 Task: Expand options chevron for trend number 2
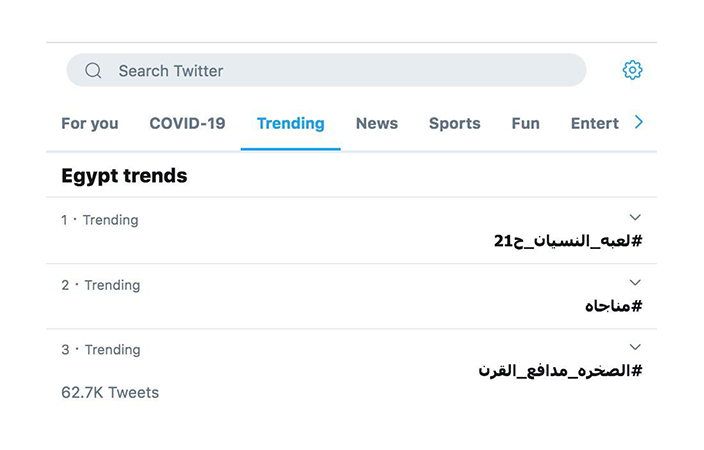[x=635, y=282]
